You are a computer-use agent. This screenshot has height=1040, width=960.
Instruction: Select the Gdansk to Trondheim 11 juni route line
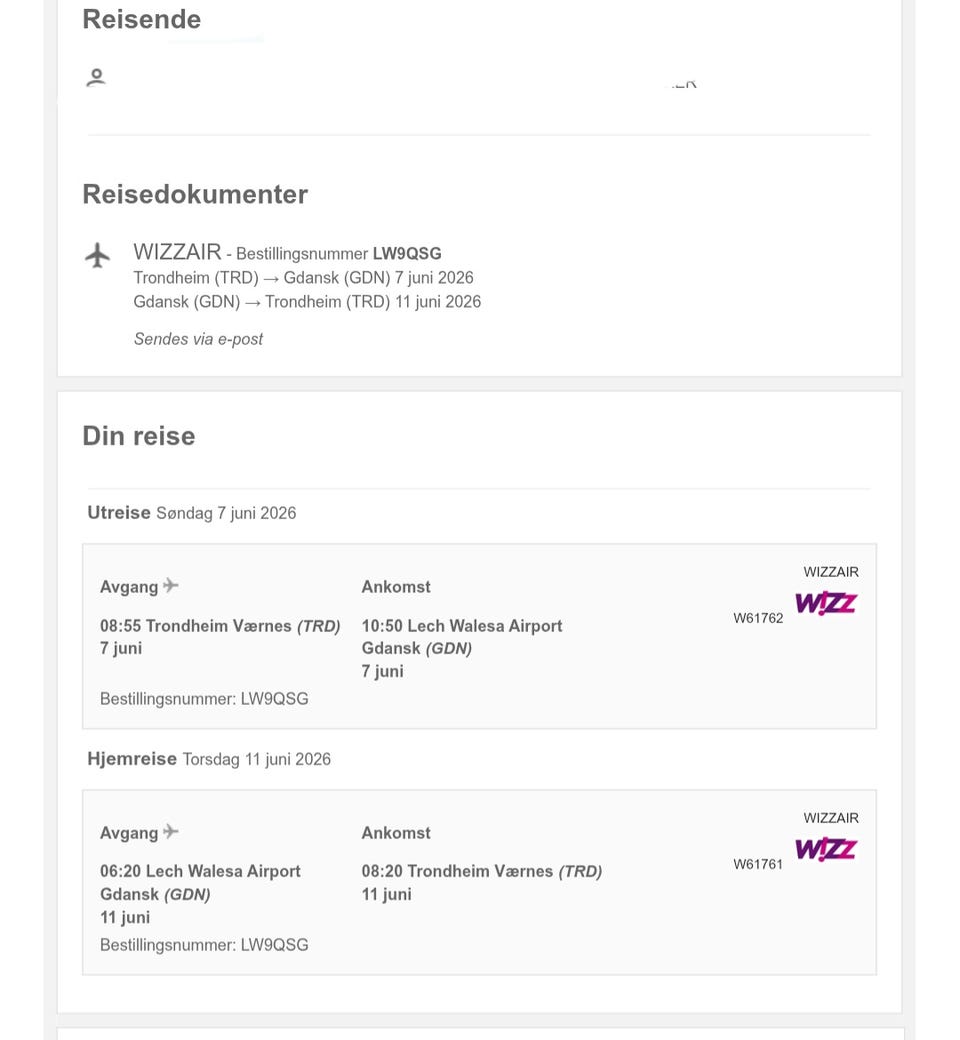[x=307, y=302]
